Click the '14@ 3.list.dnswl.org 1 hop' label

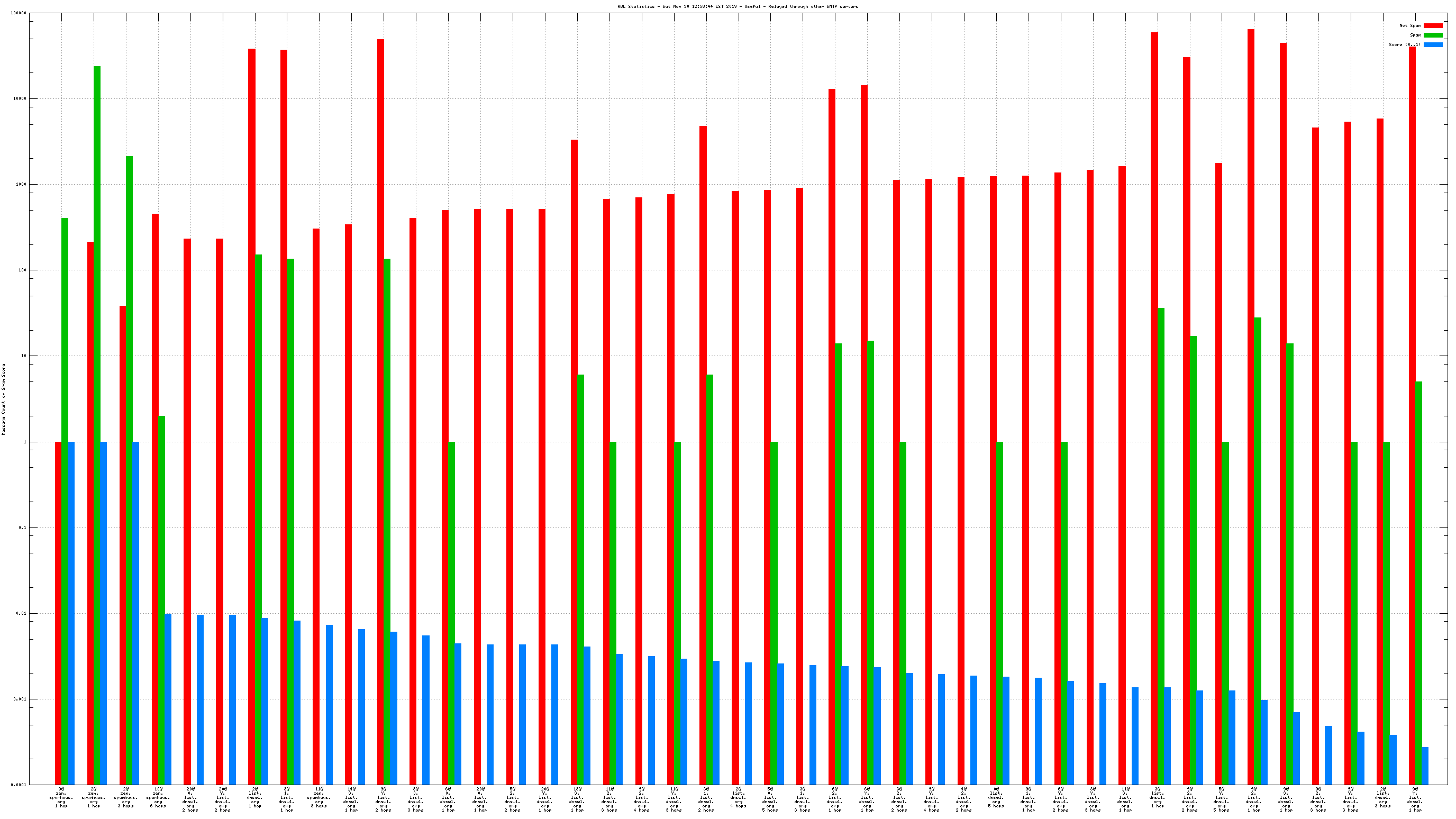click(351, 799)
